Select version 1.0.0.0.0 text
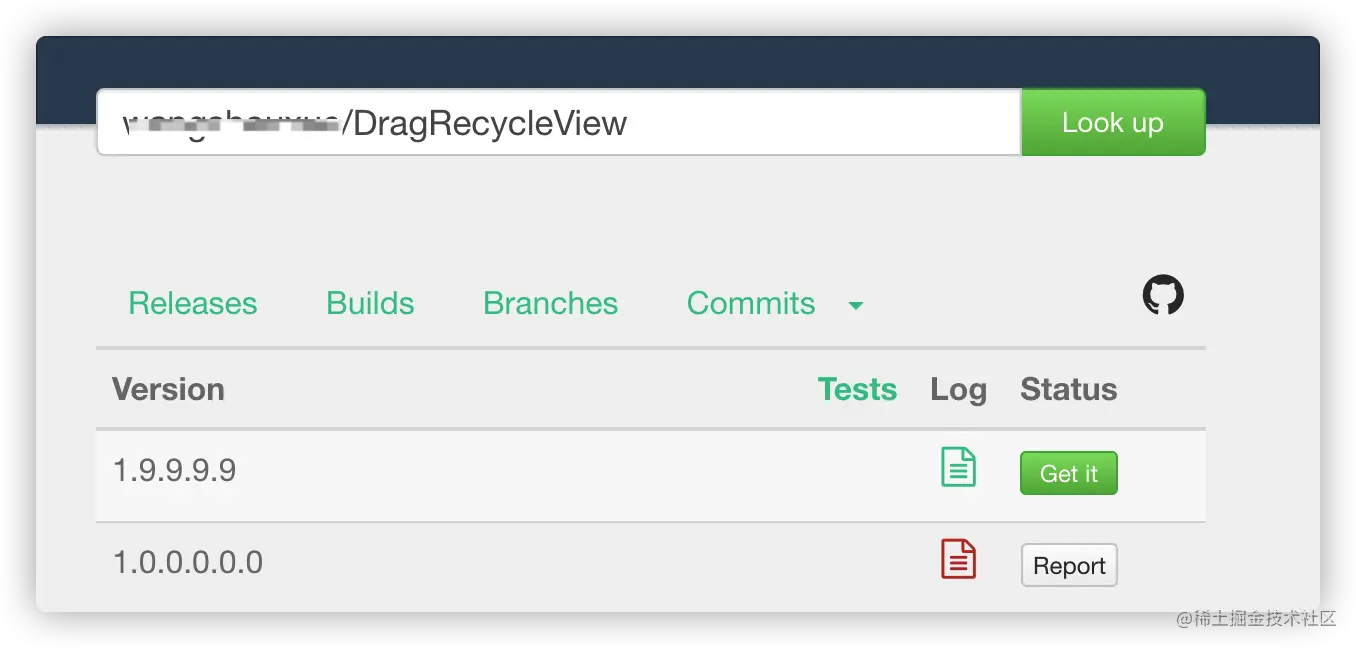The height and width of the screenshot is (648, 1356). pos(188,562)
